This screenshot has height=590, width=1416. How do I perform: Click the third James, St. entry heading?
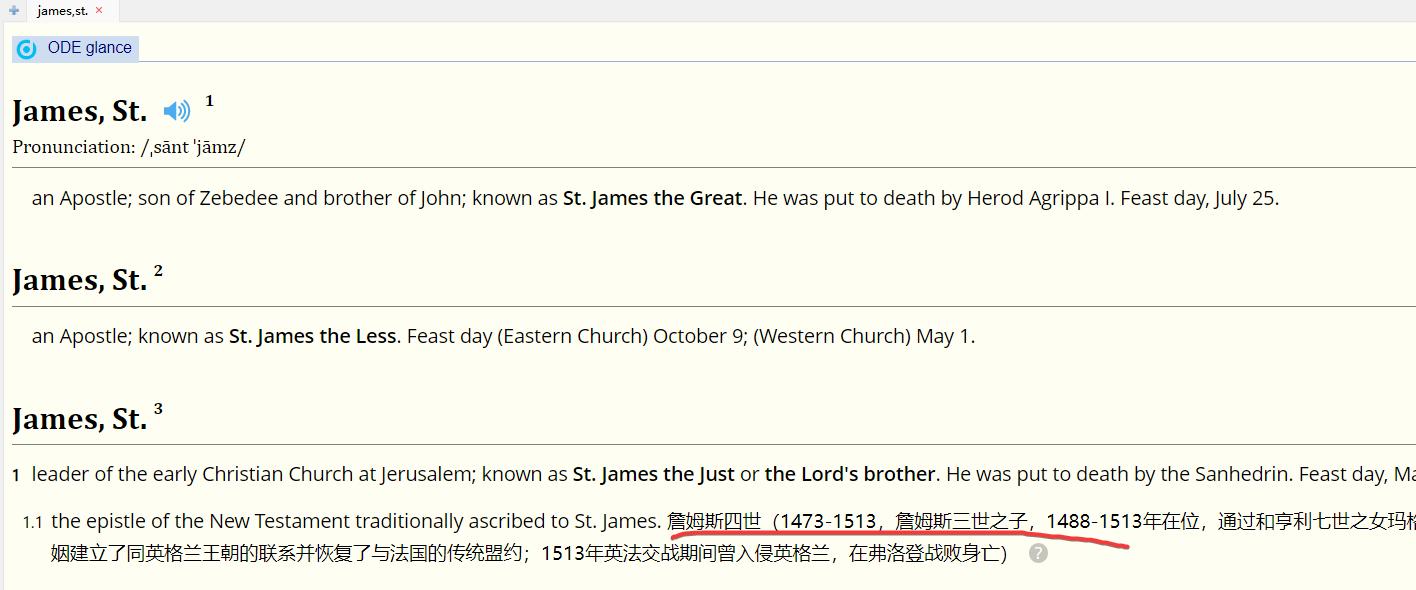(80, 419)
